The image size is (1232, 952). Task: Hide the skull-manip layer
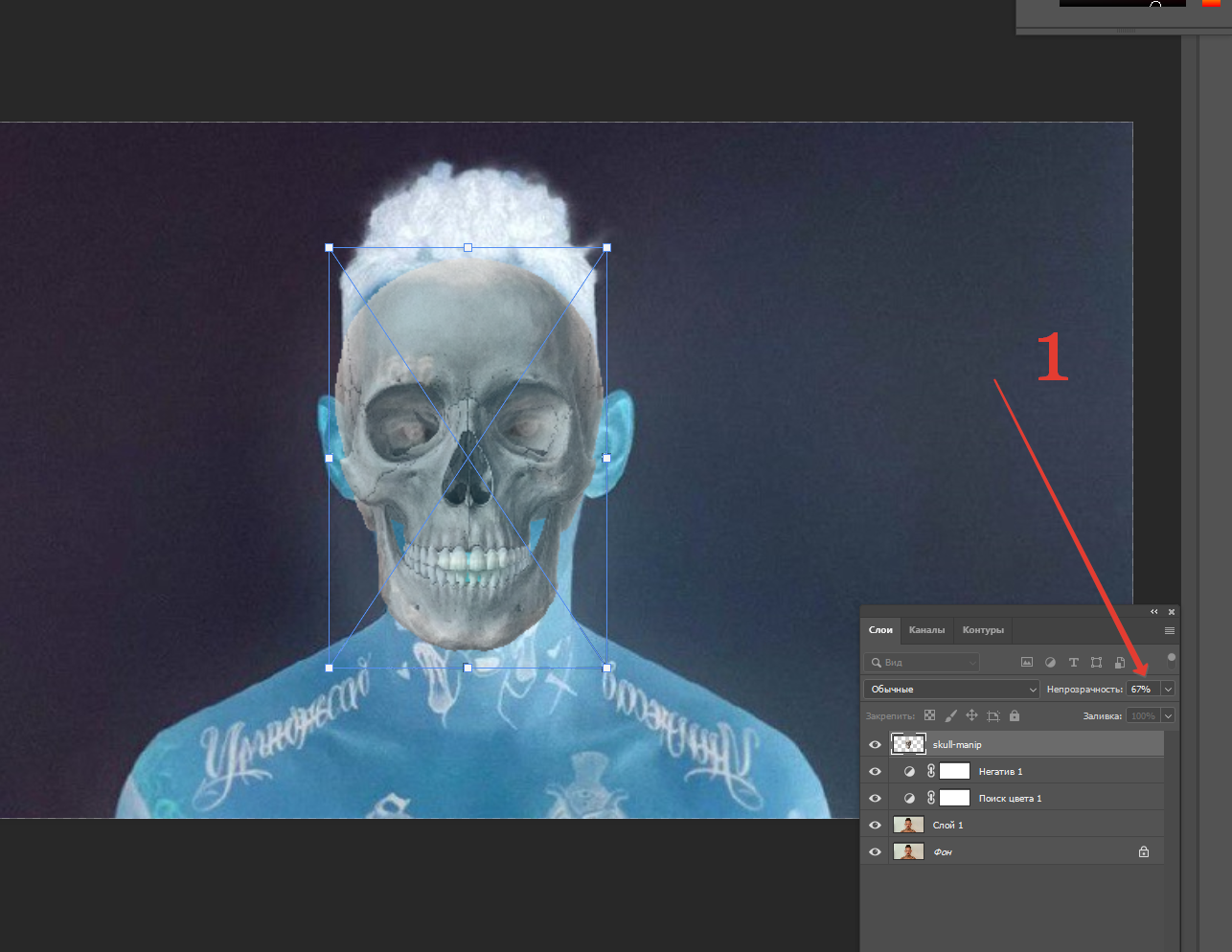pyautogui.click(x=875, y=744)
